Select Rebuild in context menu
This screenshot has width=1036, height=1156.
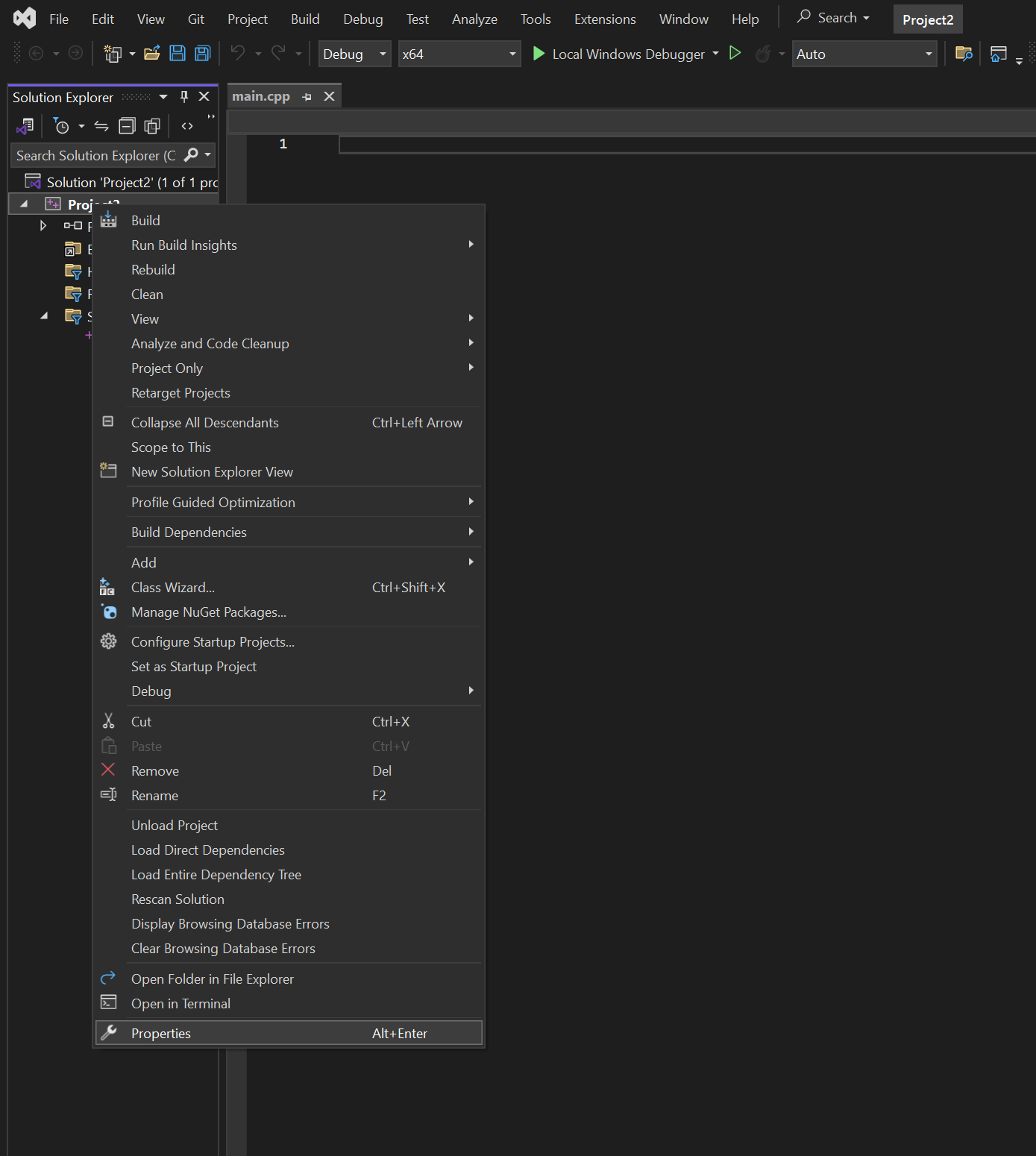click(288, 269)
